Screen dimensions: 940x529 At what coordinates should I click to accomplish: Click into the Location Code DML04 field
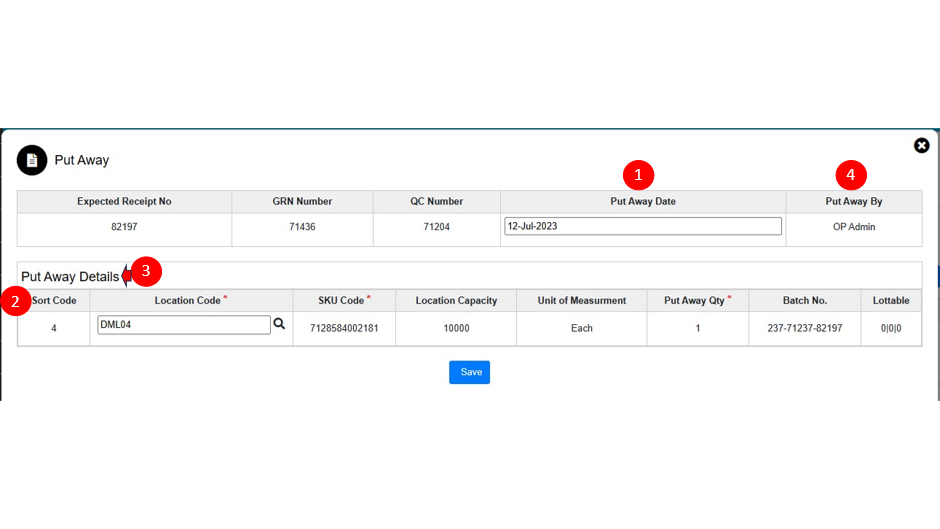[183, 325]
